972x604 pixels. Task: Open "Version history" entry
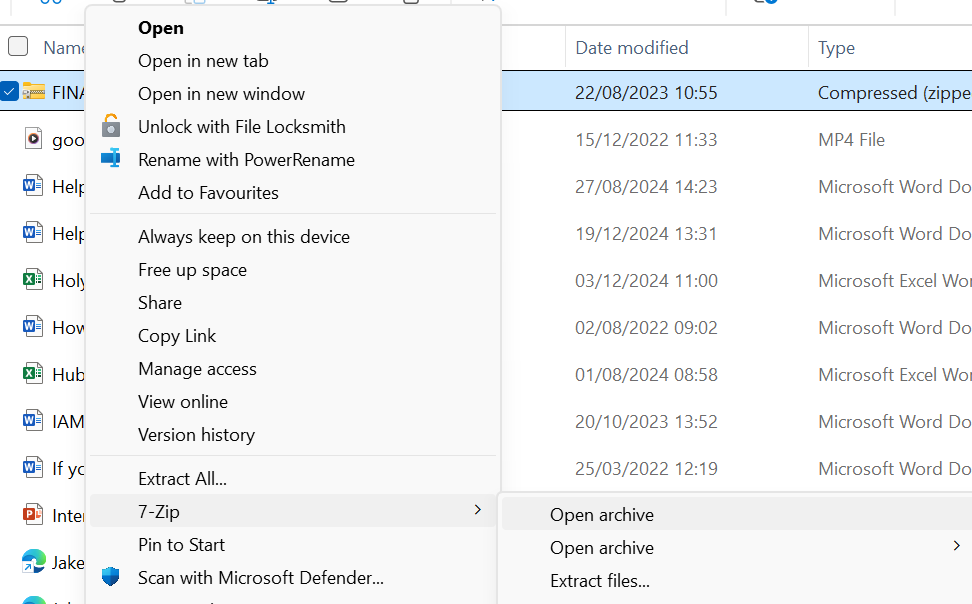(x=196, y=435)
